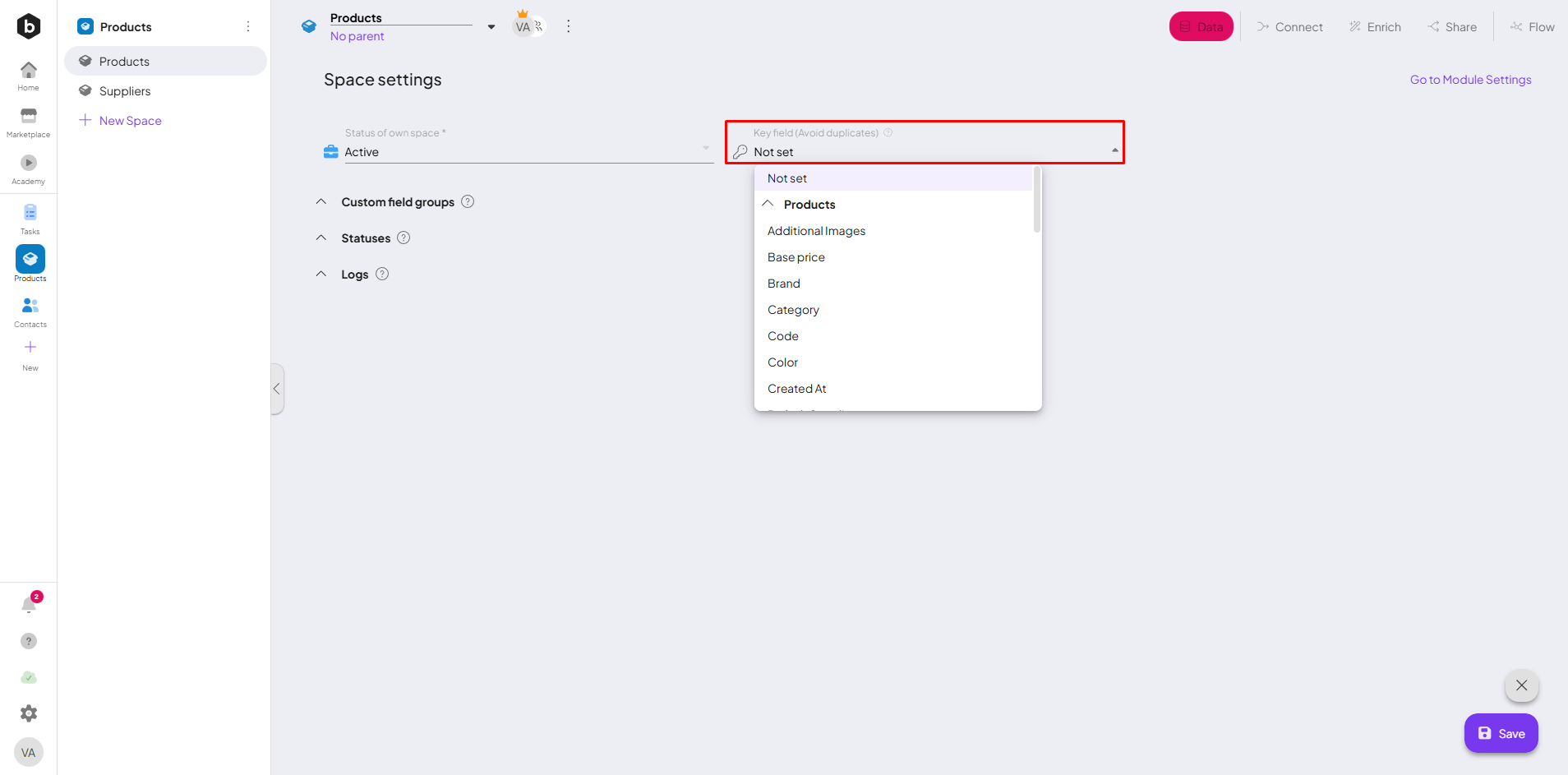Click the help question mark in sidebar
1568x775 pixels.
29,641
